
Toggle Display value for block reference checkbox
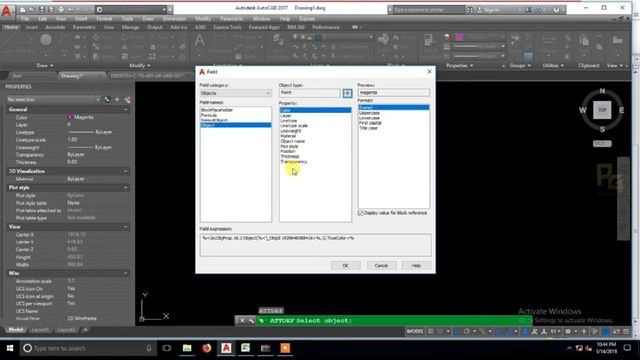(360, 213)
